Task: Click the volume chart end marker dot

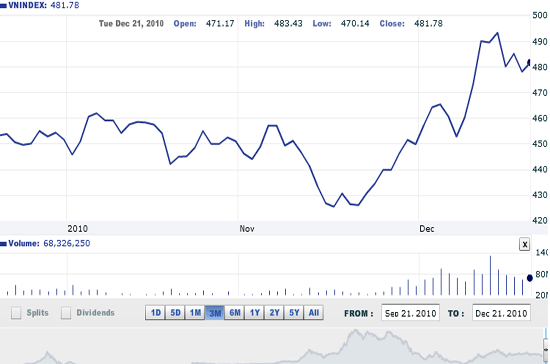Action: (530, 278)
